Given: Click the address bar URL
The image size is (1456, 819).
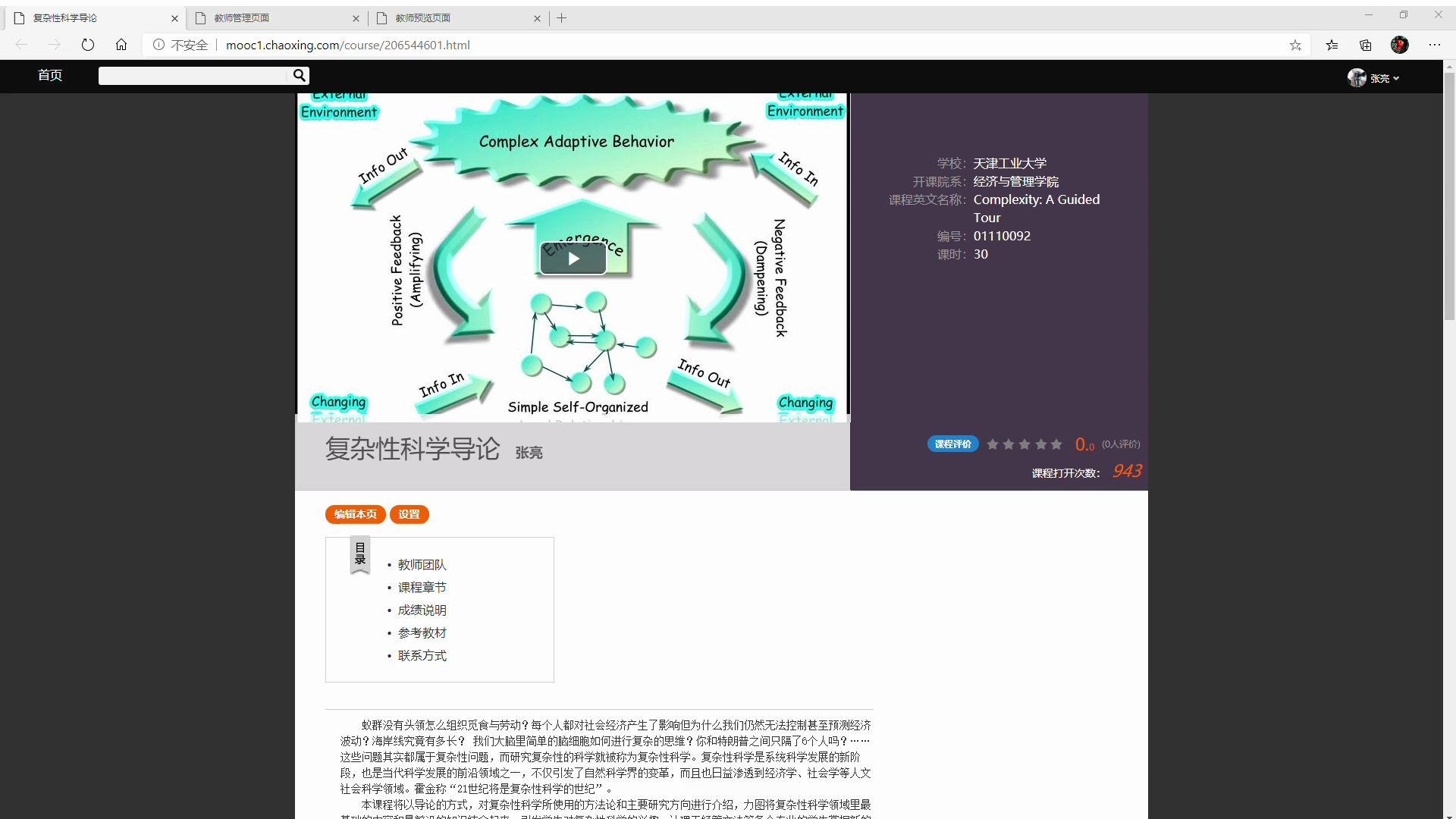Looking at the screenshot, I should click(348, 45).
